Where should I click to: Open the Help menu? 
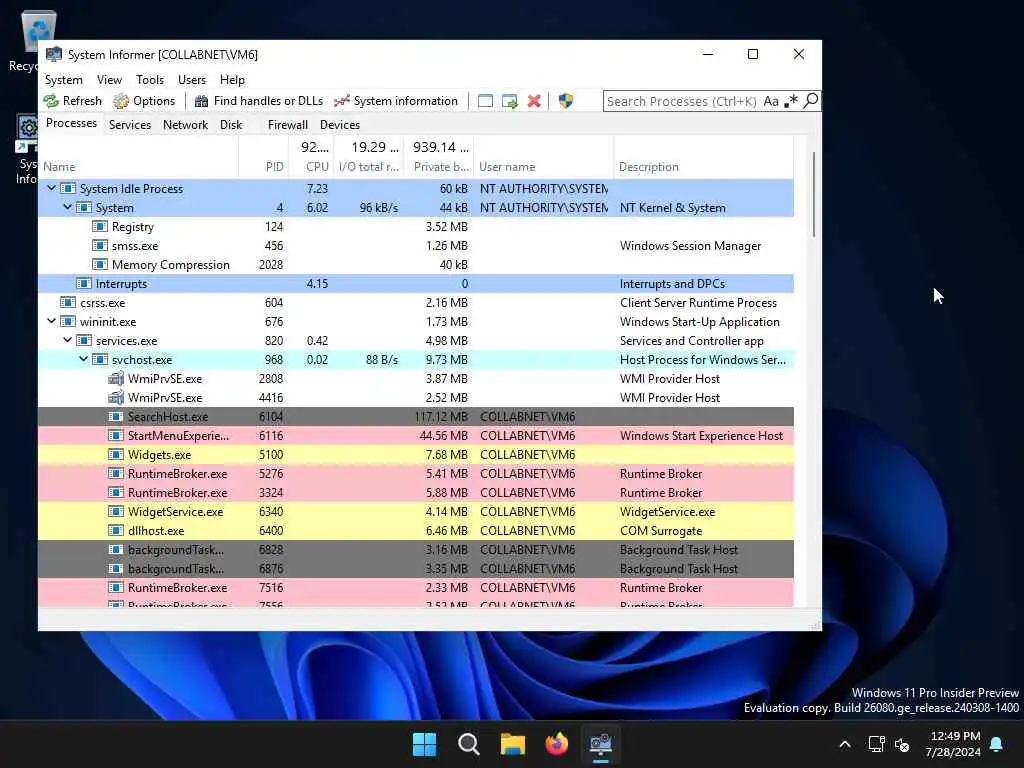coord(232,80)
